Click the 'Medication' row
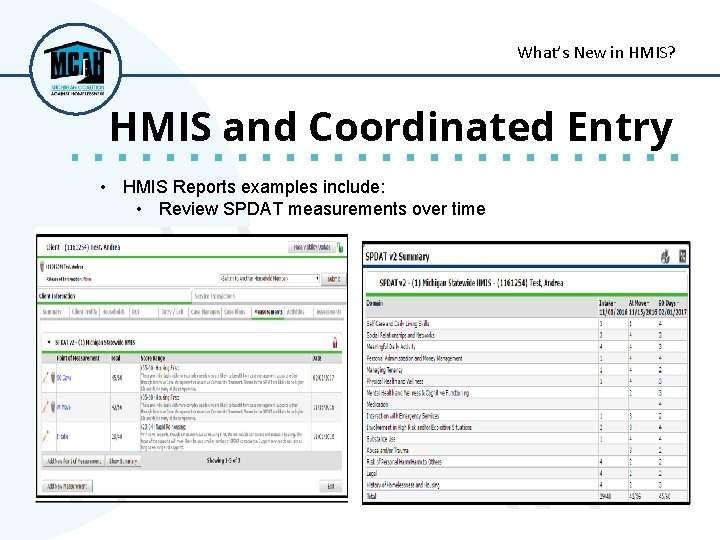This screenshot has height=540, width=720. click(x=527, y=404)
